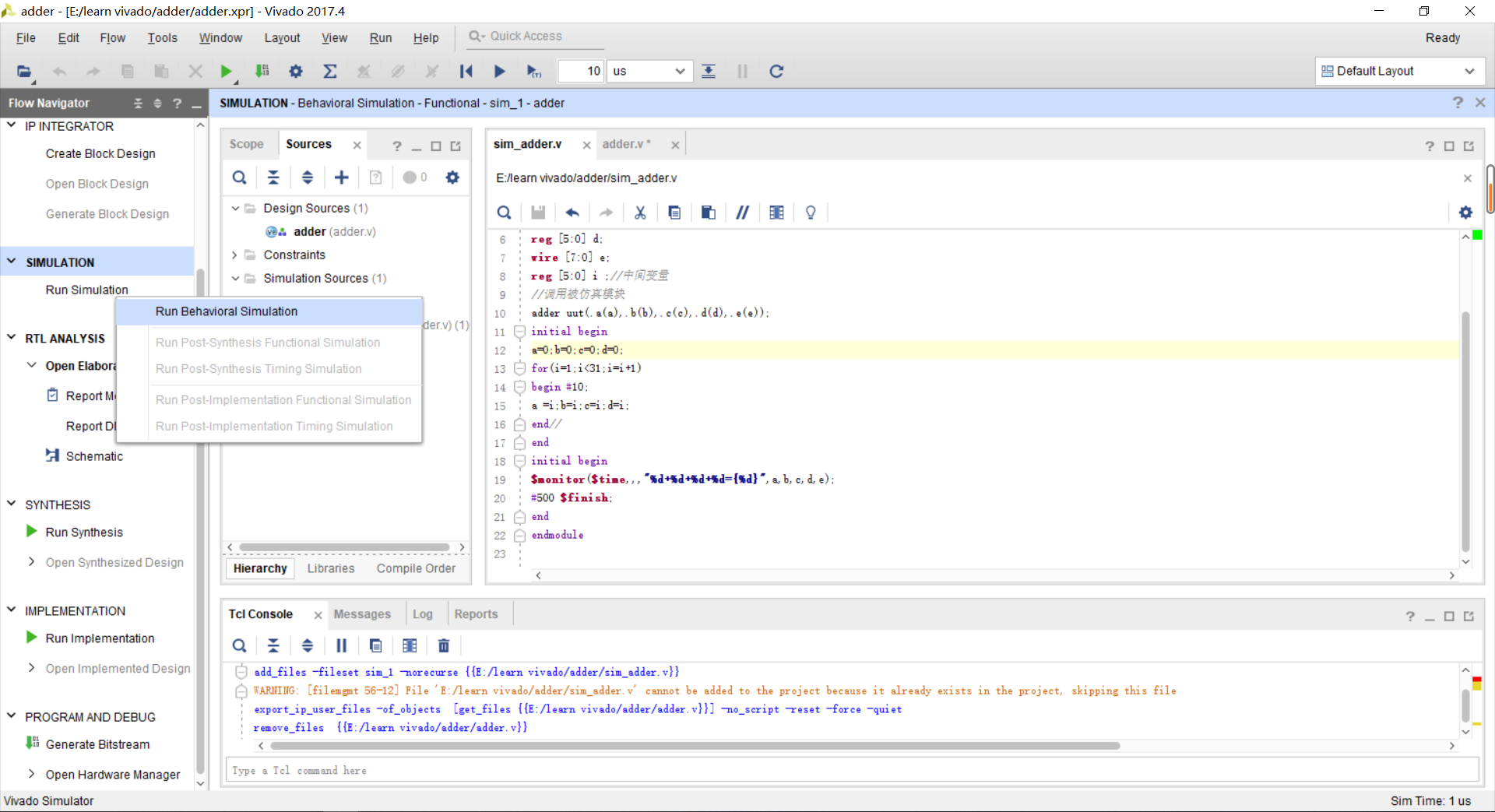Collapse Design Sources folder
This screenshot has height=812, width=1495.
pyautogui.click(x=234, y=208)
